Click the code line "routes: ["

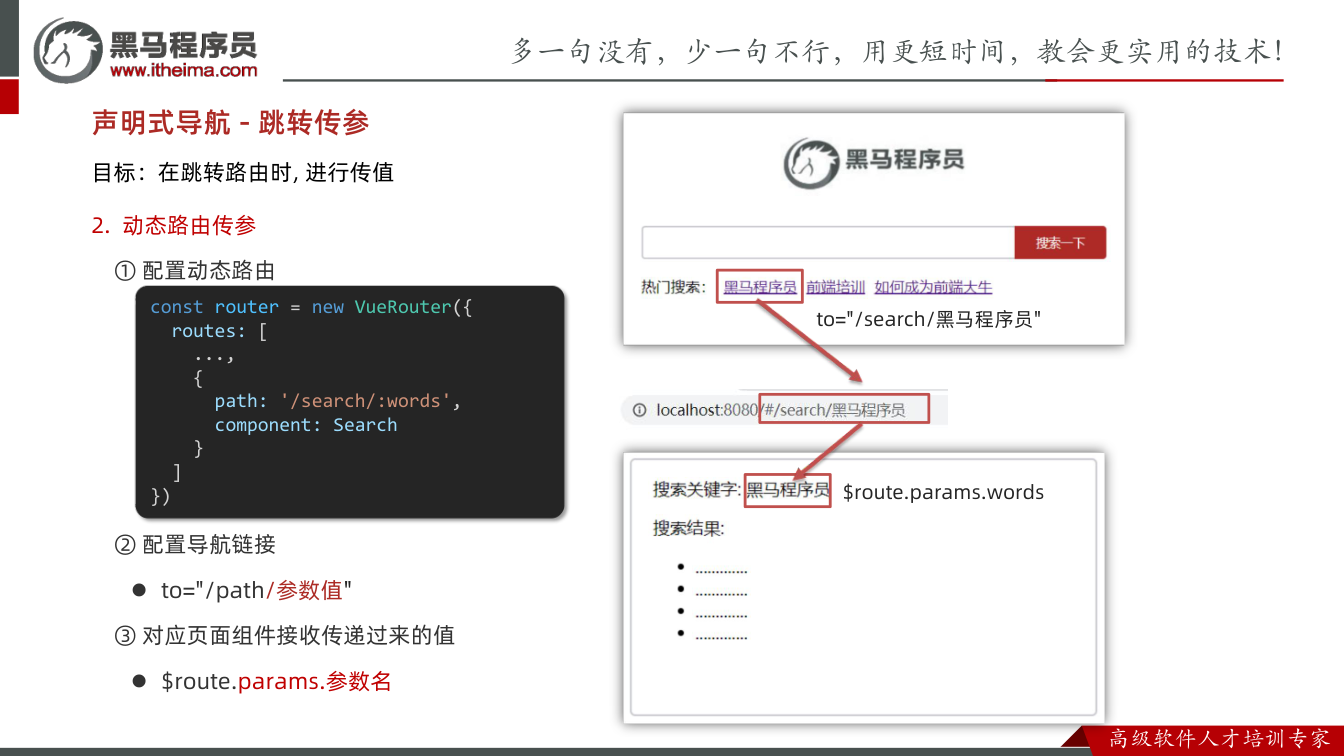[219, 331]
